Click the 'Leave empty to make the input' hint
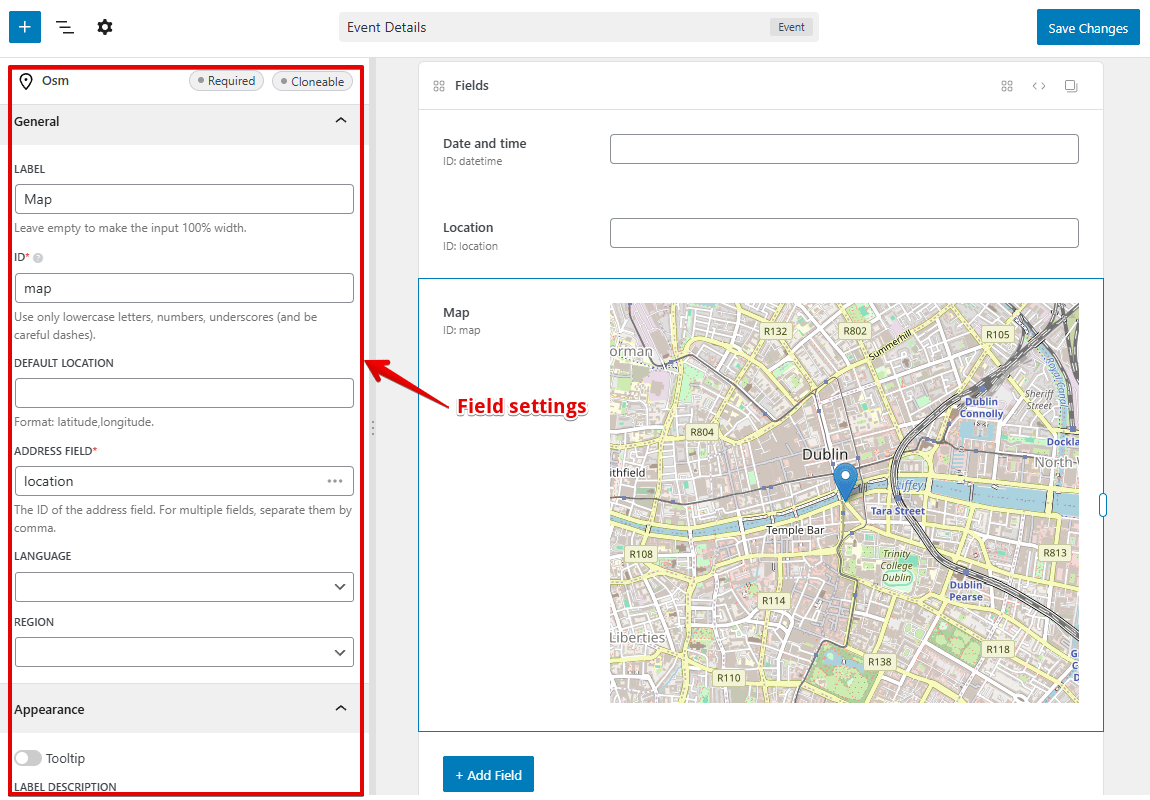Screen dimensions: 1150x800 pos(131,228)
